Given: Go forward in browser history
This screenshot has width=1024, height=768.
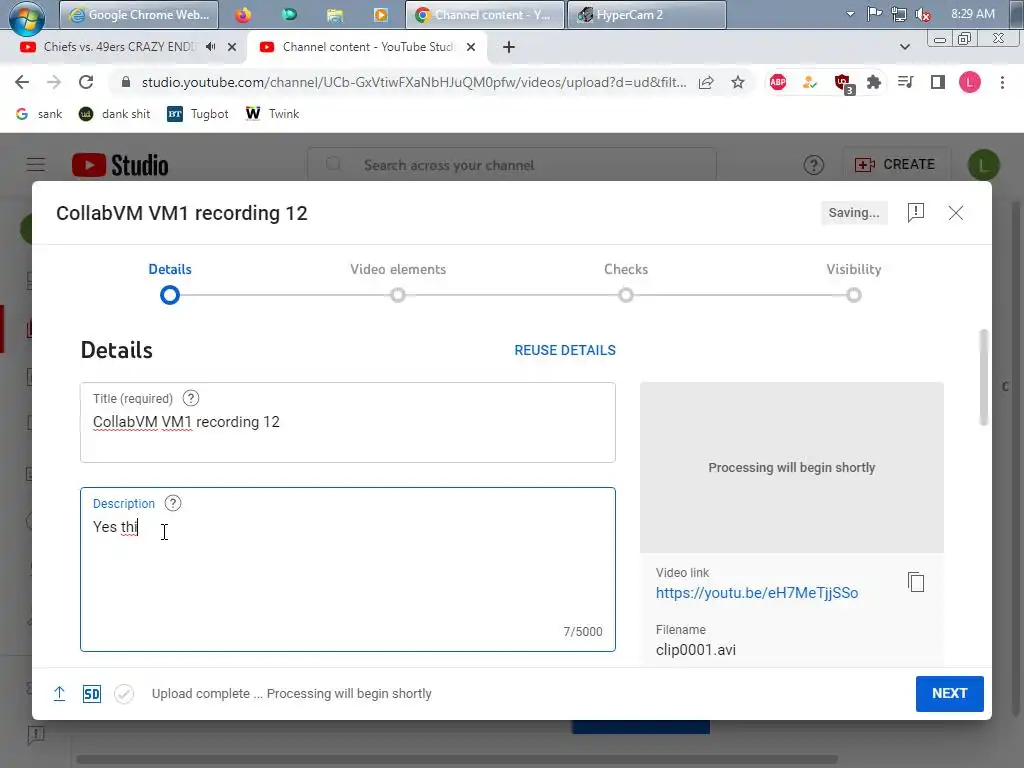Looking at the screenshot, I should (54, 82).
